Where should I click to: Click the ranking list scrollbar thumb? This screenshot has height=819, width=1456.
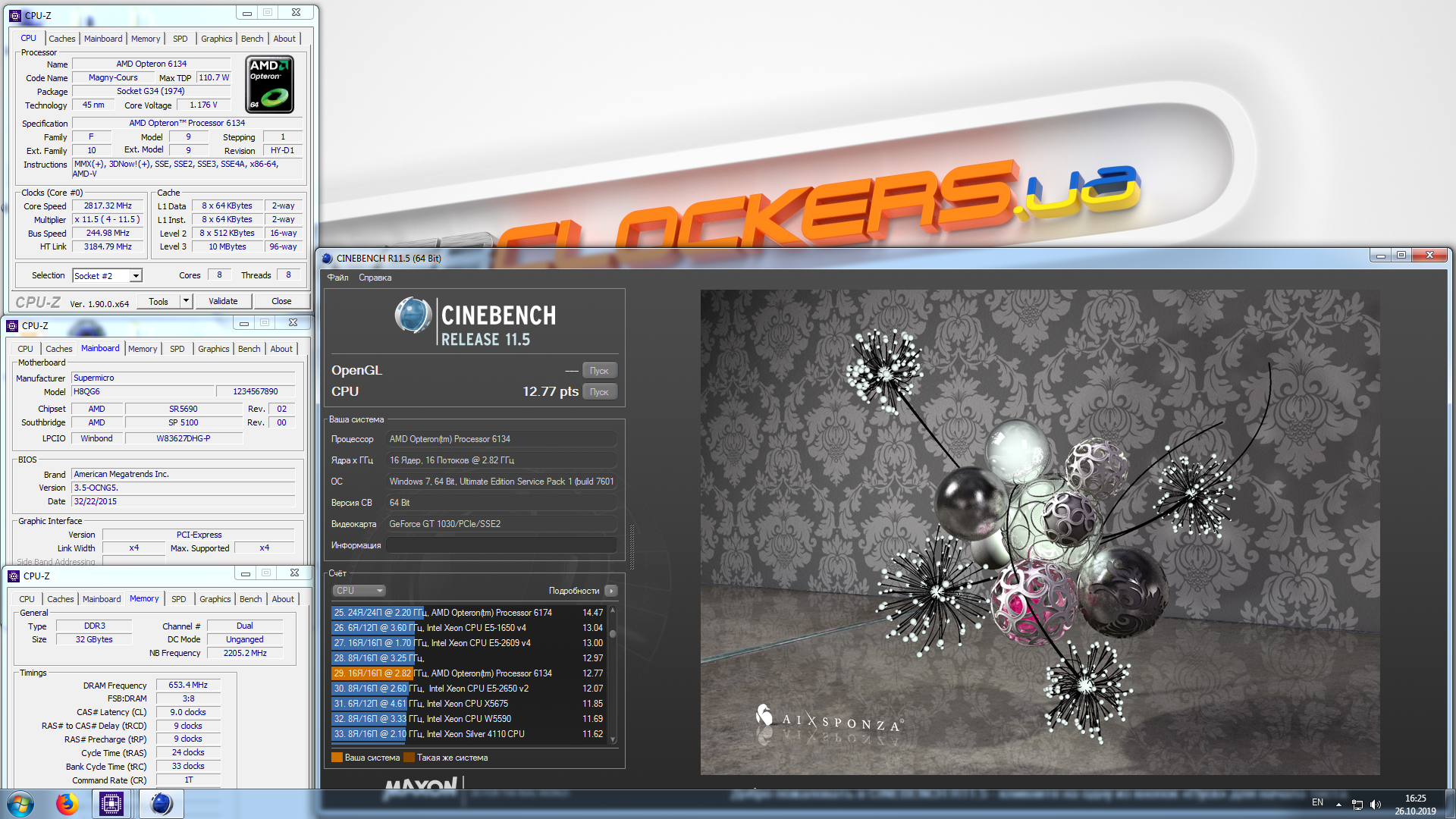(613, 634)
